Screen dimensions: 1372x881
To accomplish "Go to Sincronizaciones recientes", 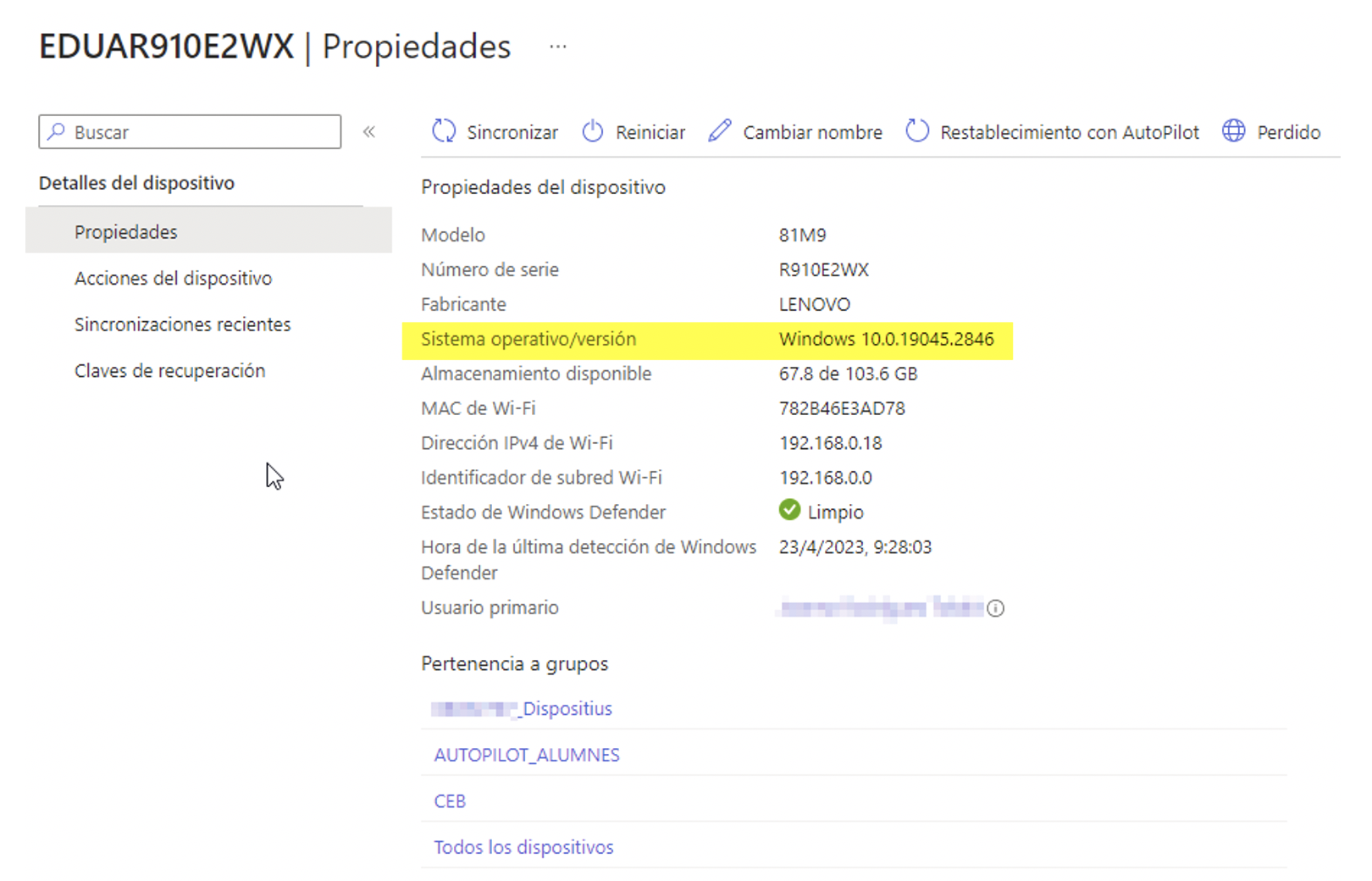I will pyautogui.click(x=182, y=324).
